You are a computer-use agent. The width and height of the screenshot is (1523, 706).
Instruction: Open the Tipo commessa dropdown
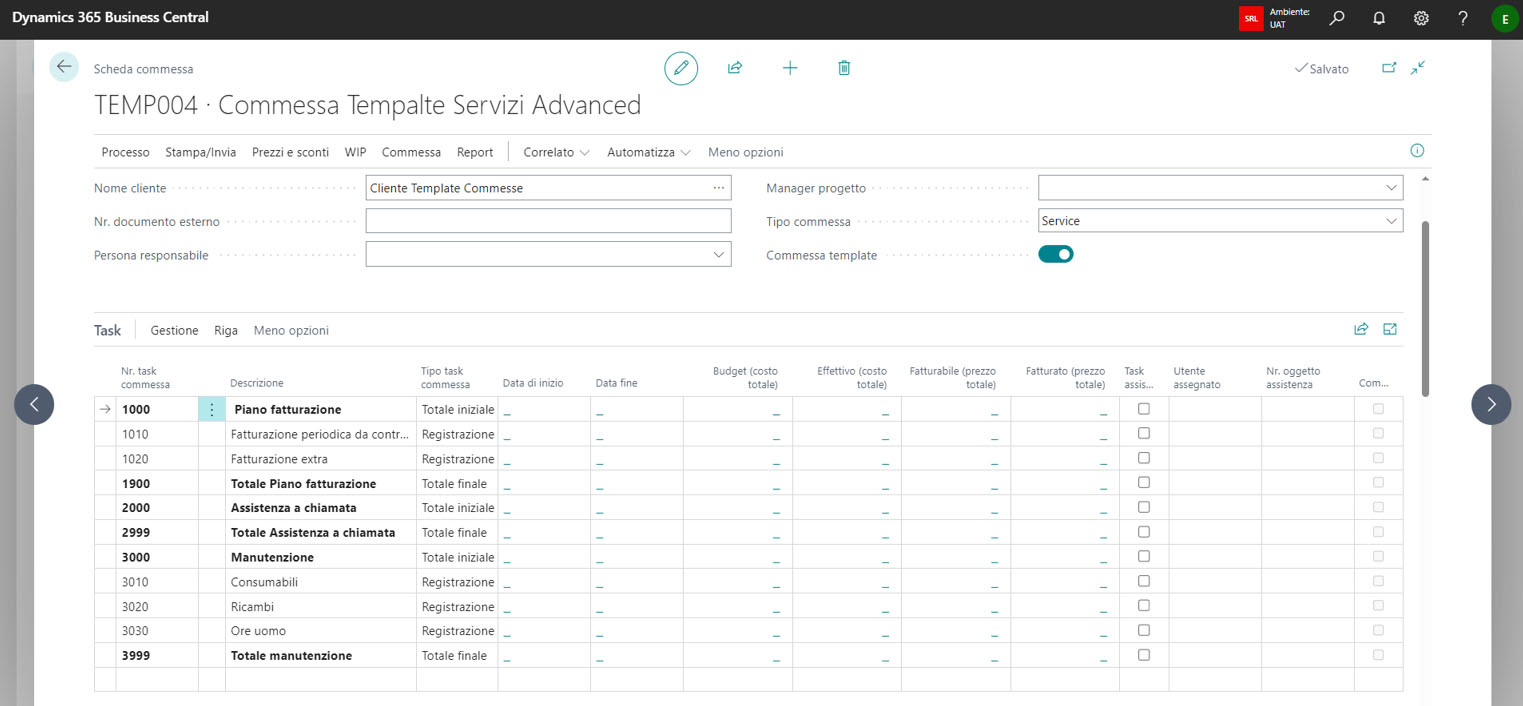[1391, 221]
